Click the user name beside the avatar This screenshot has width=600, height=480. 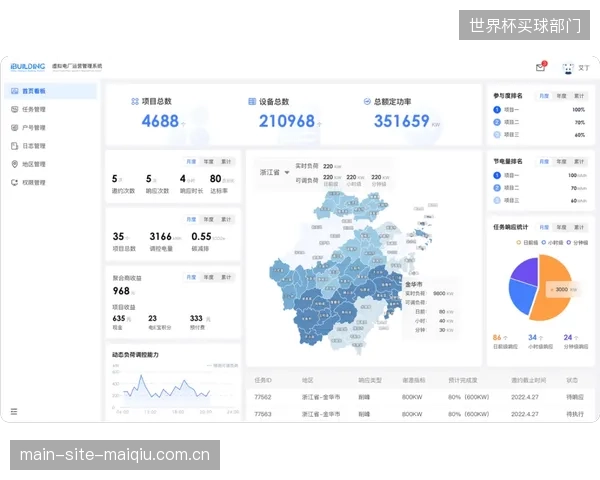[x=584, y=68]
